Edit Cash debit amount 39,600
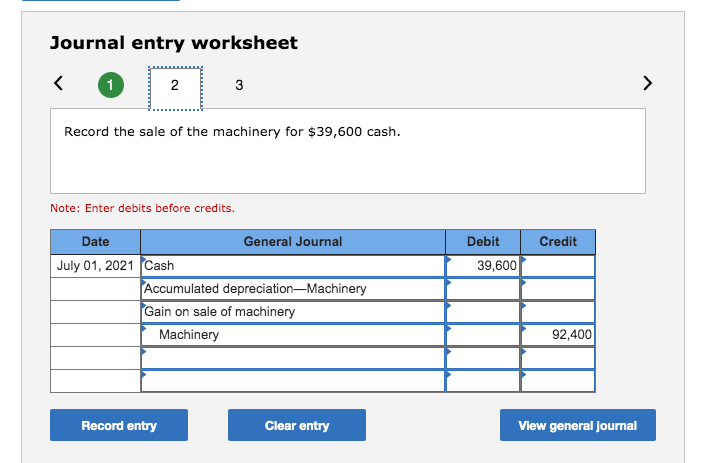725x463 pixels. 483,266
